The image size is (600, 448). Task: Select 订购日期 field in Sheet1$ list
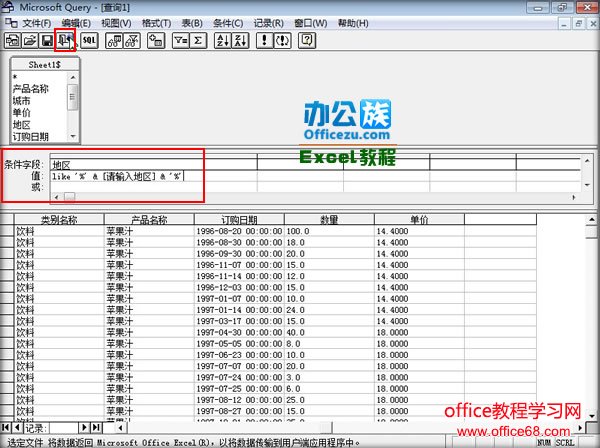point(31,137)
